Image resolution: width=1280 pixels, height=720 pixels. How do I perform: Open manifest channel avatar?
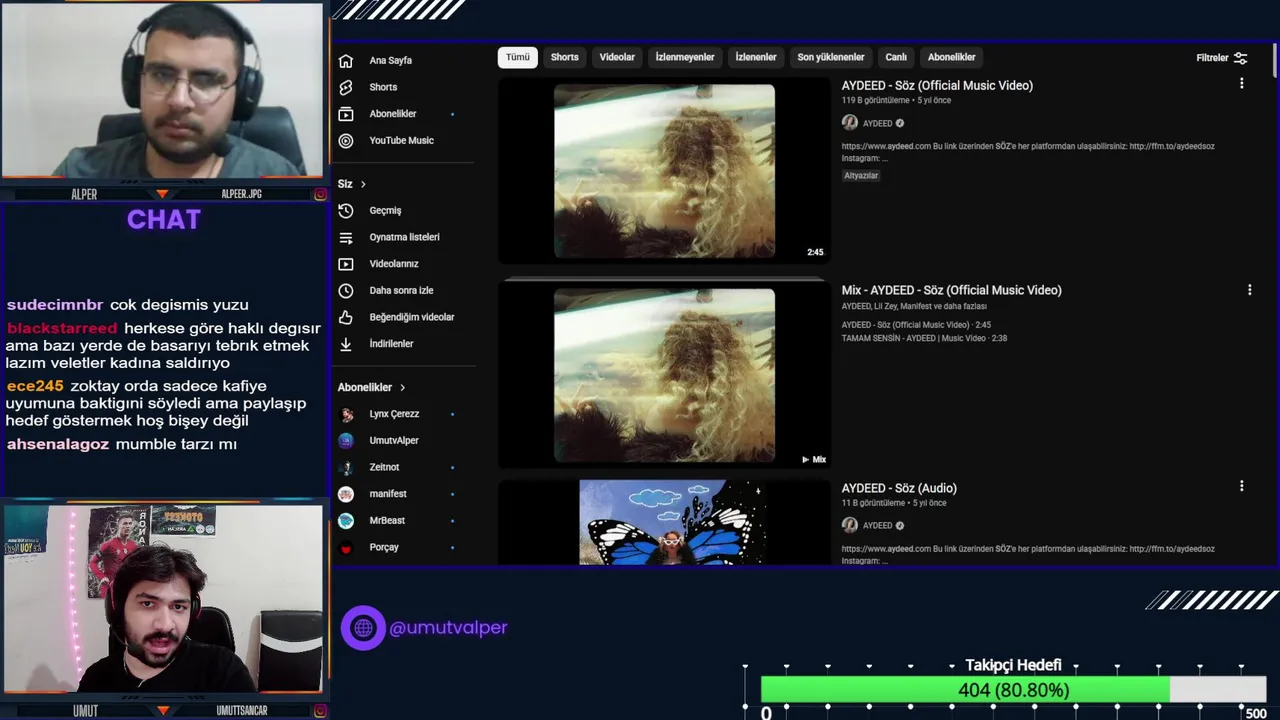[x=346, y=494]
